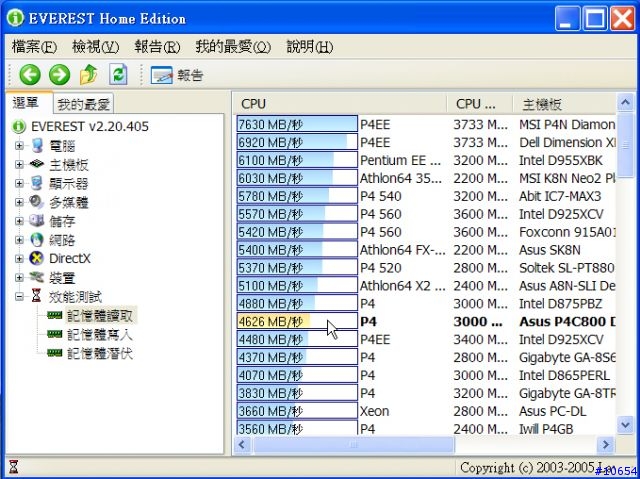Click the highlighted 4626 MB/秒 result bar
Image resolution: width=640 pixels, height=479 pixels.
click(297, 322)
